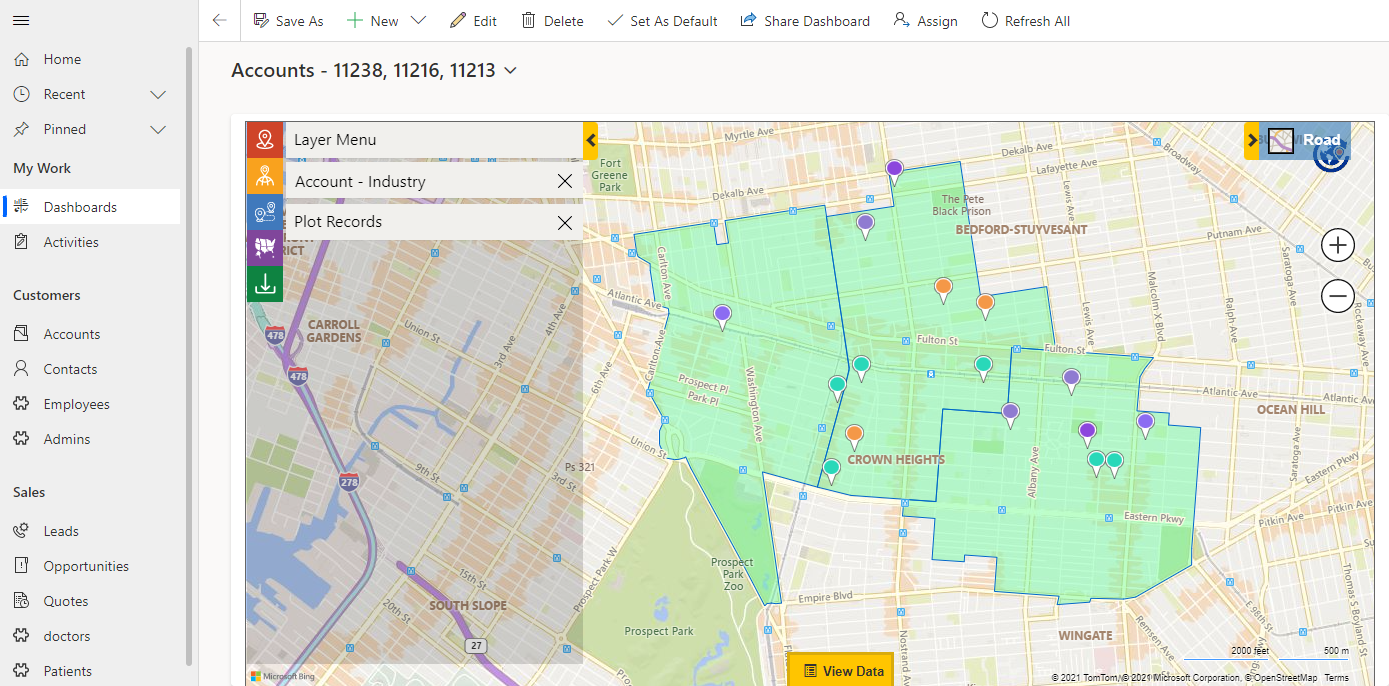The width and height of the screenshot is (1389, 686).
Task: Click the purple USA territory map icon
Action: [x=265, y=247]
